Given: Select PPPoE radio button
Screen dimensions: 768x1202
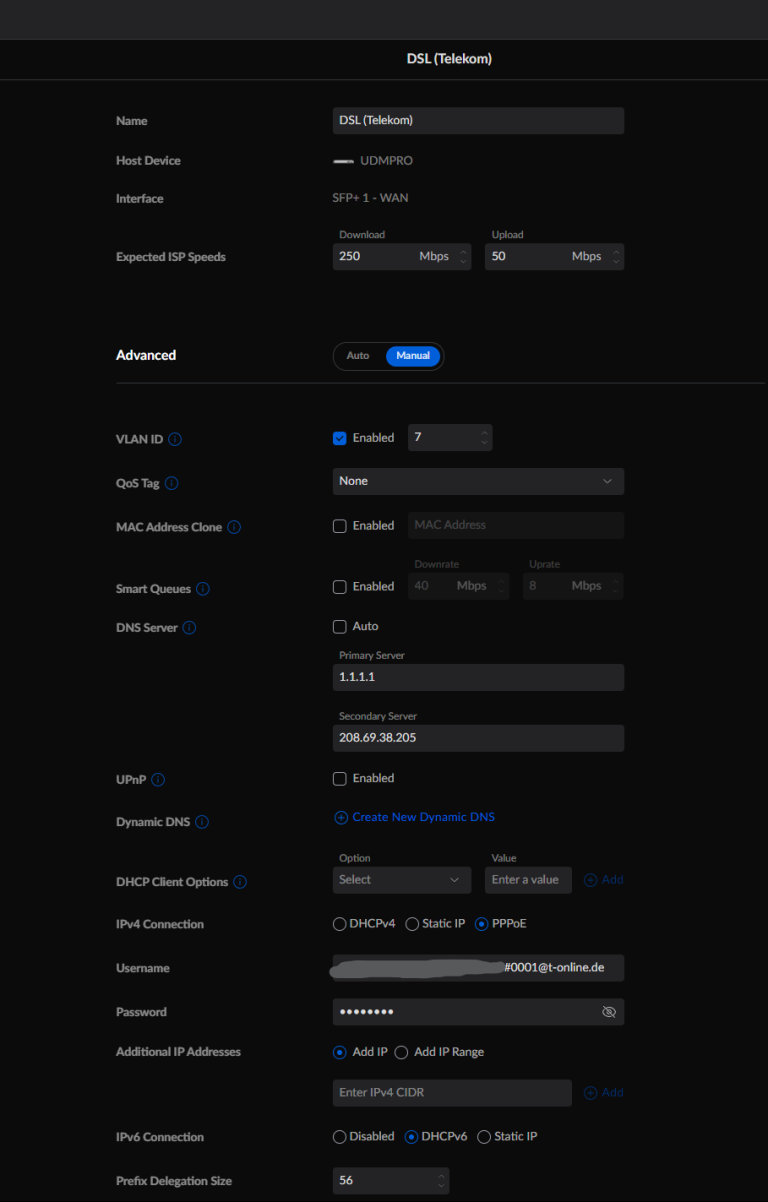Looking at the screenshot, I should [x=482, y=924].
